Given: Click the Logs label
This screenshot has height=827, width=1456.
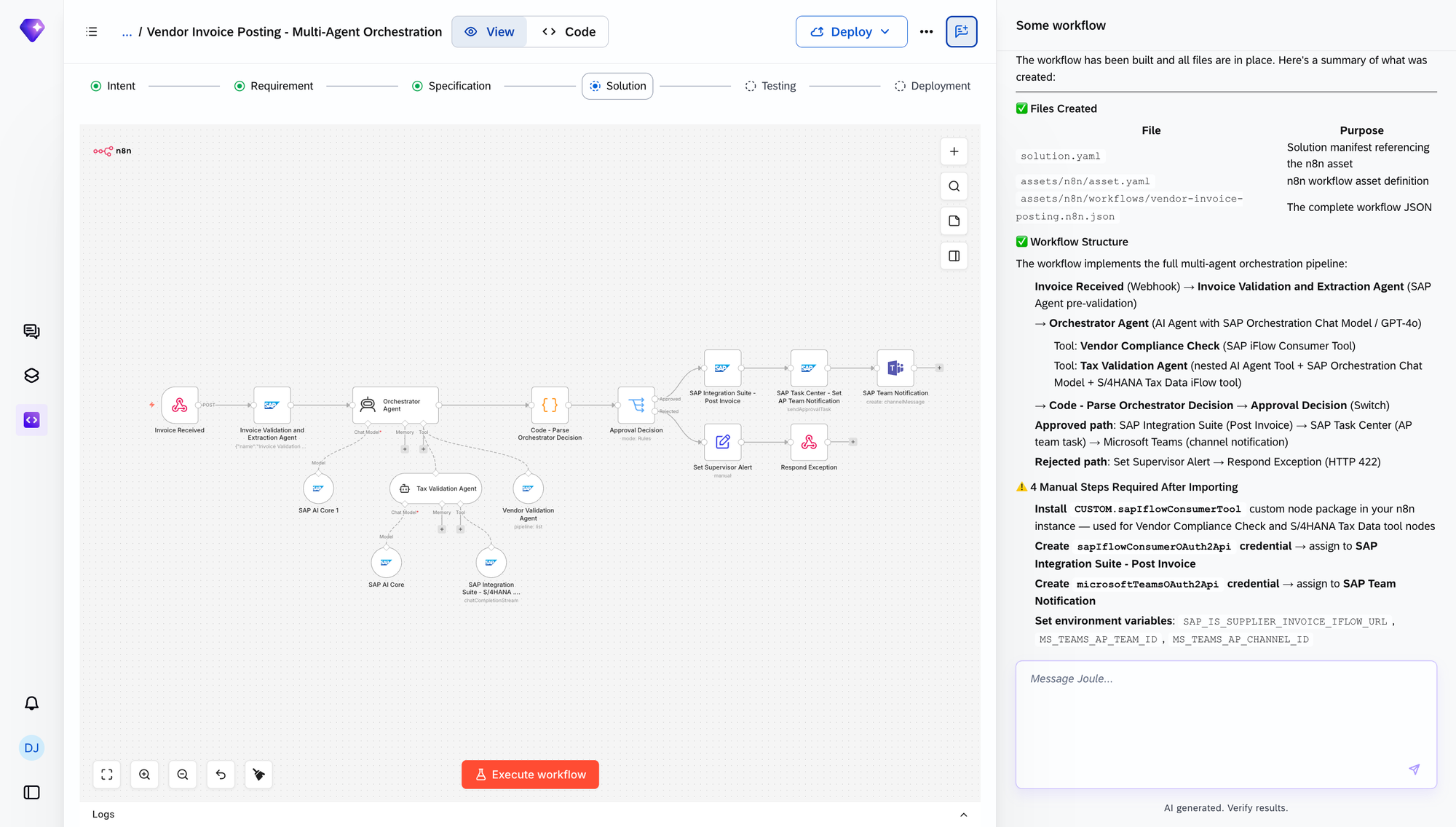Looking at the screenshot, I should [103, 815].
